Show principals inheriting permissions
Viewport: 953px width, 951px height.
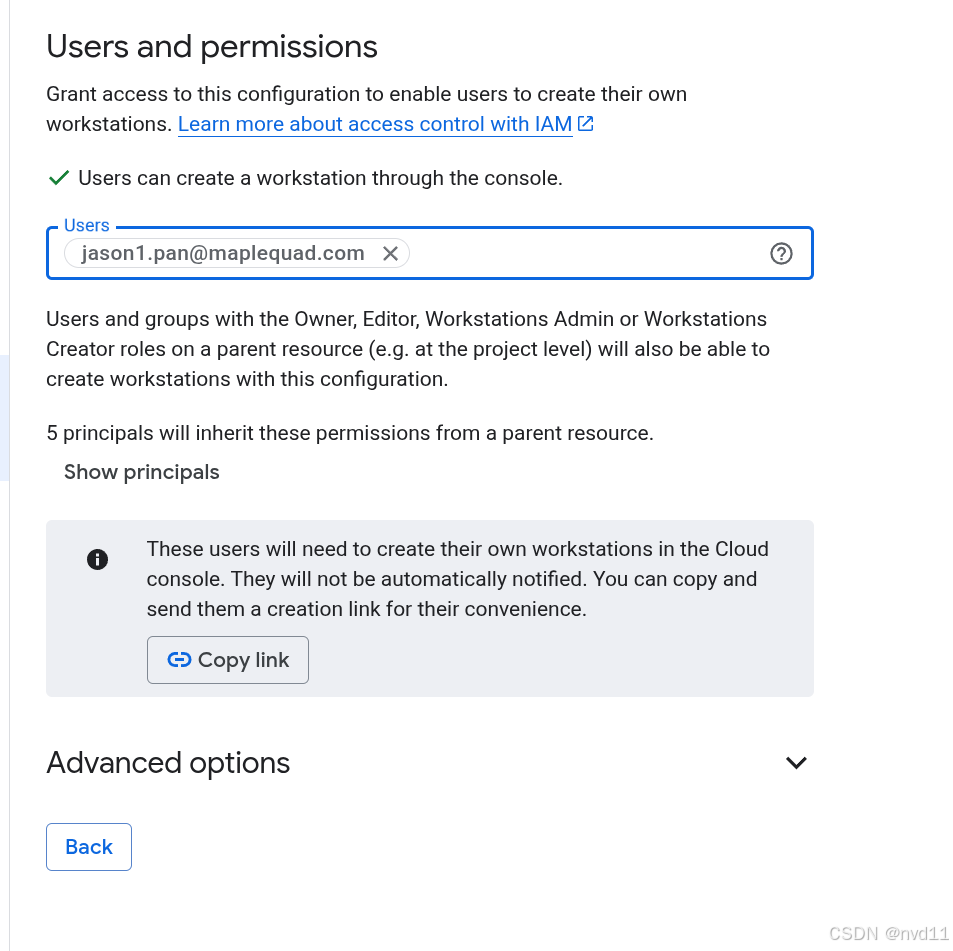coord(142,472)
